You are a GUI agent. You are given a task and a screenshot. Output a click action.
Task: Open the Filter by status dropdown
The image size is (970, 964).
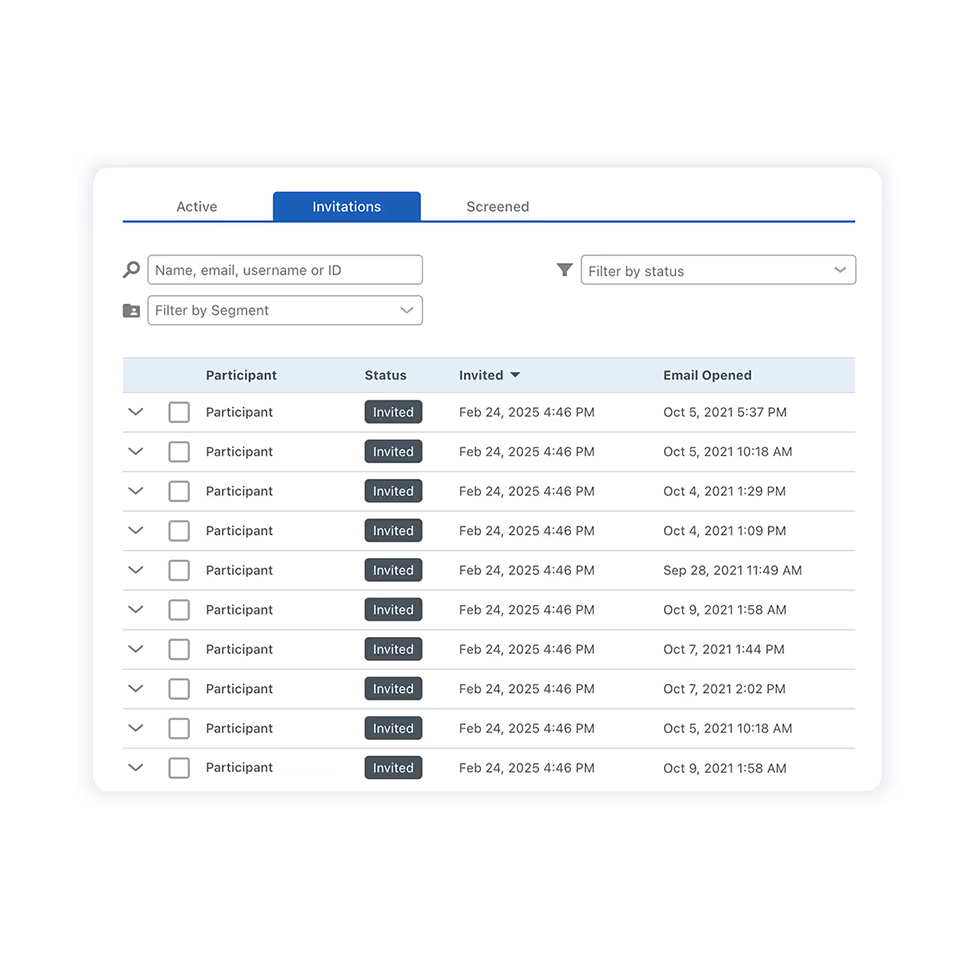[718, 270]
